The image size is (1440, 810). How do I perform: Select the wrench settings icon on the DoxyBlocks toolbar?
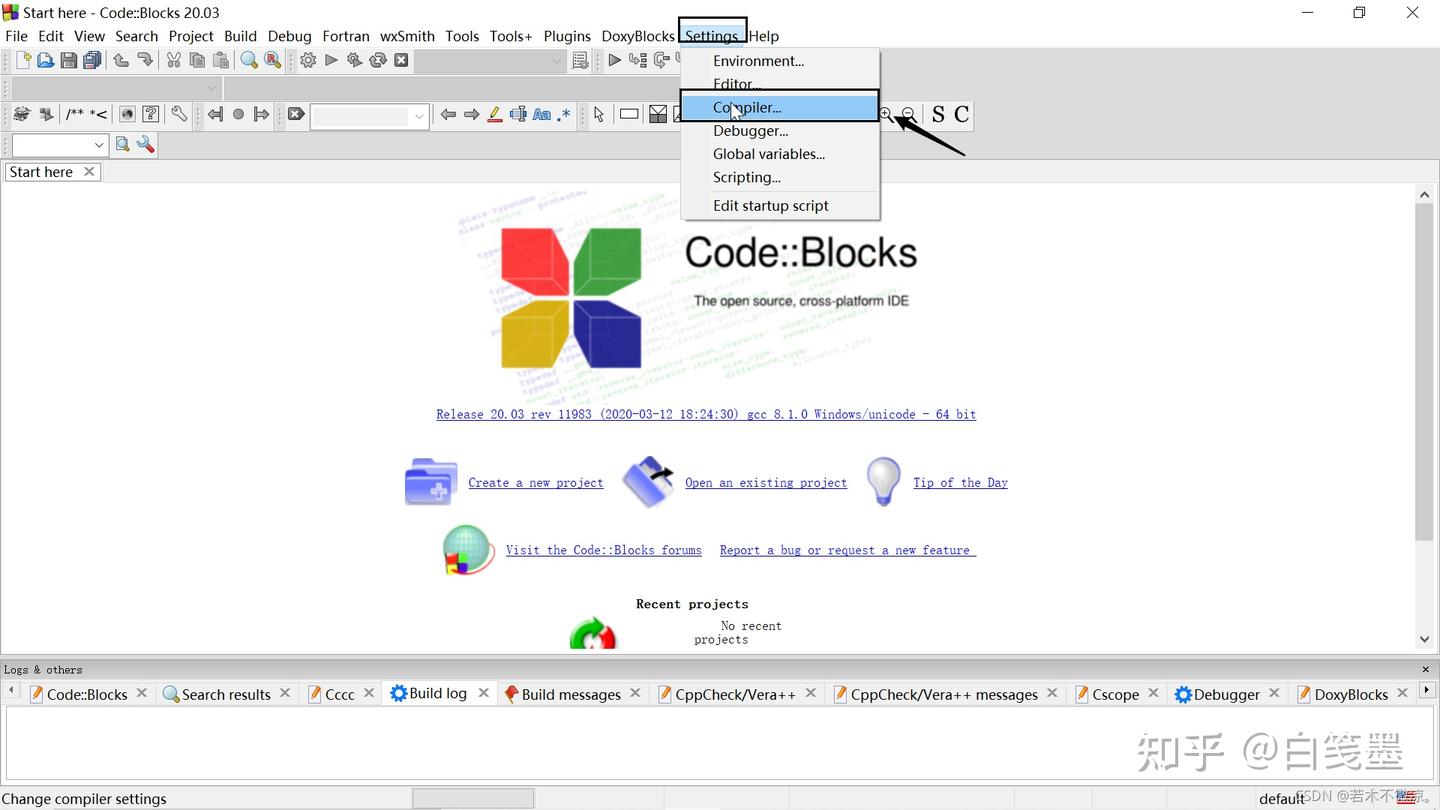(x=178, y=113)
